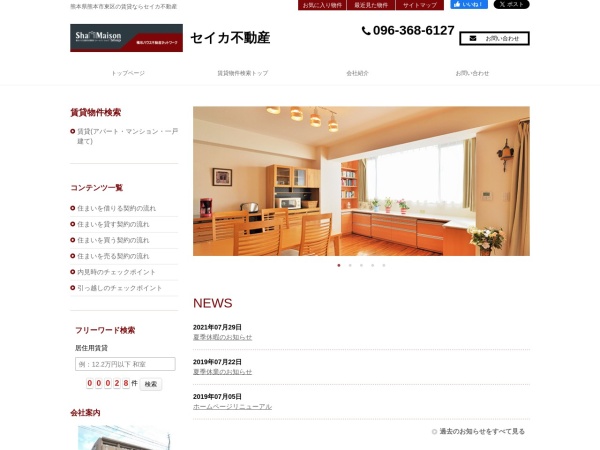Open 夏季休暇のお知らせ news link
The image size is (600, 450).
[x=222, y=338]
